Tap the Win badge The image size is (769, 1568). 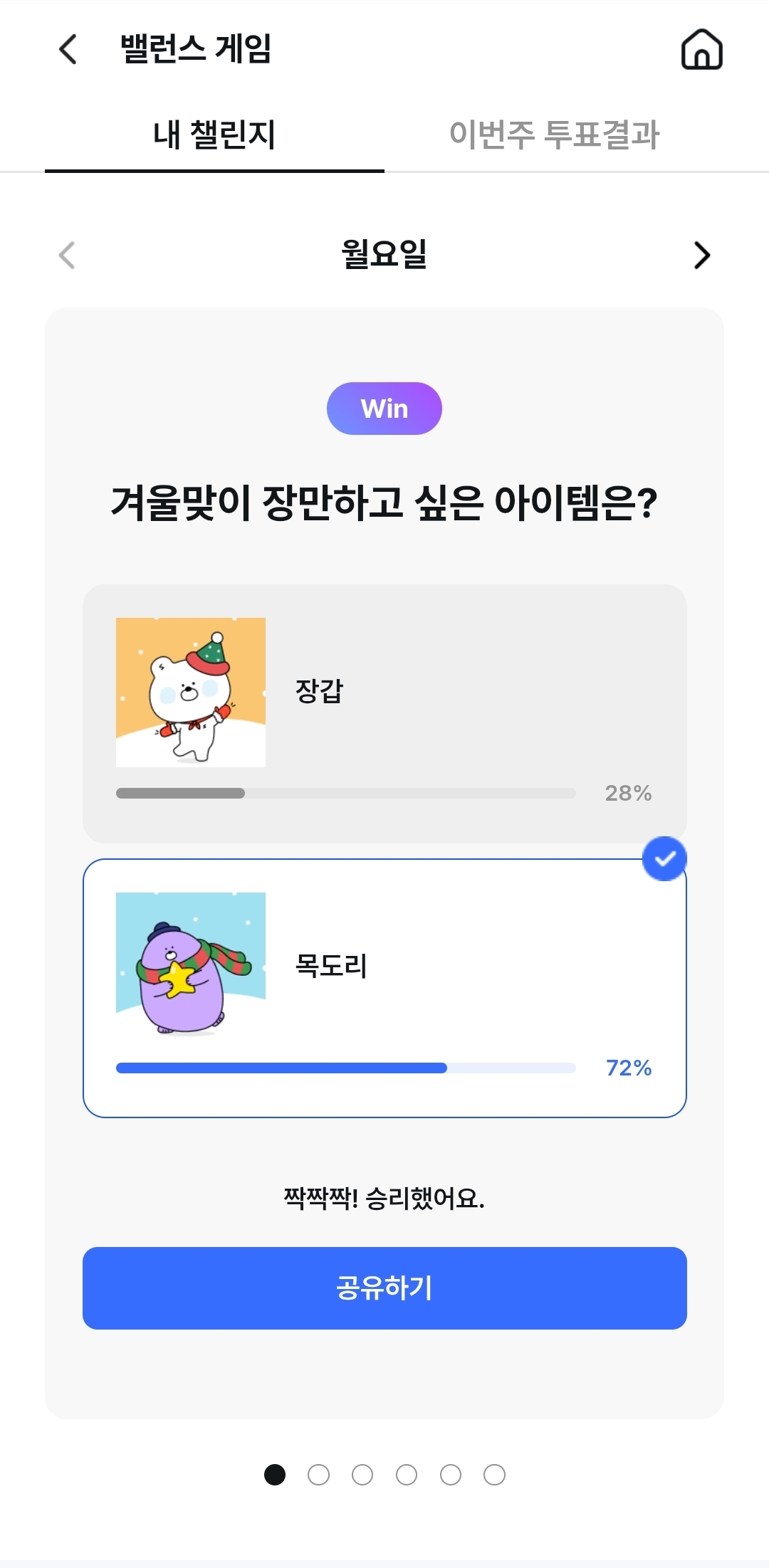(384, 409)
